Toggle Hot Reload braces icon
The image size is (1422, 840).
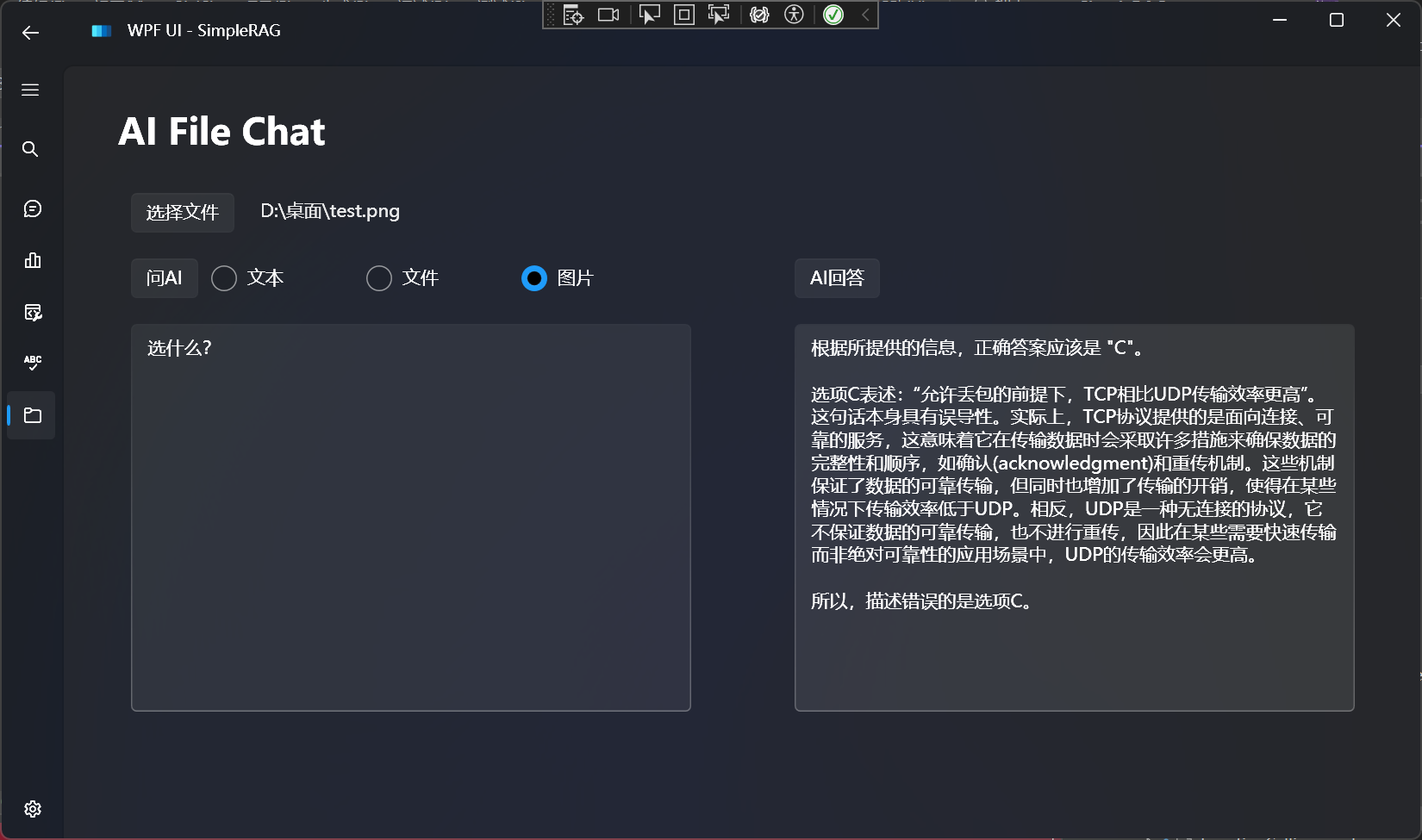(759, 15)
